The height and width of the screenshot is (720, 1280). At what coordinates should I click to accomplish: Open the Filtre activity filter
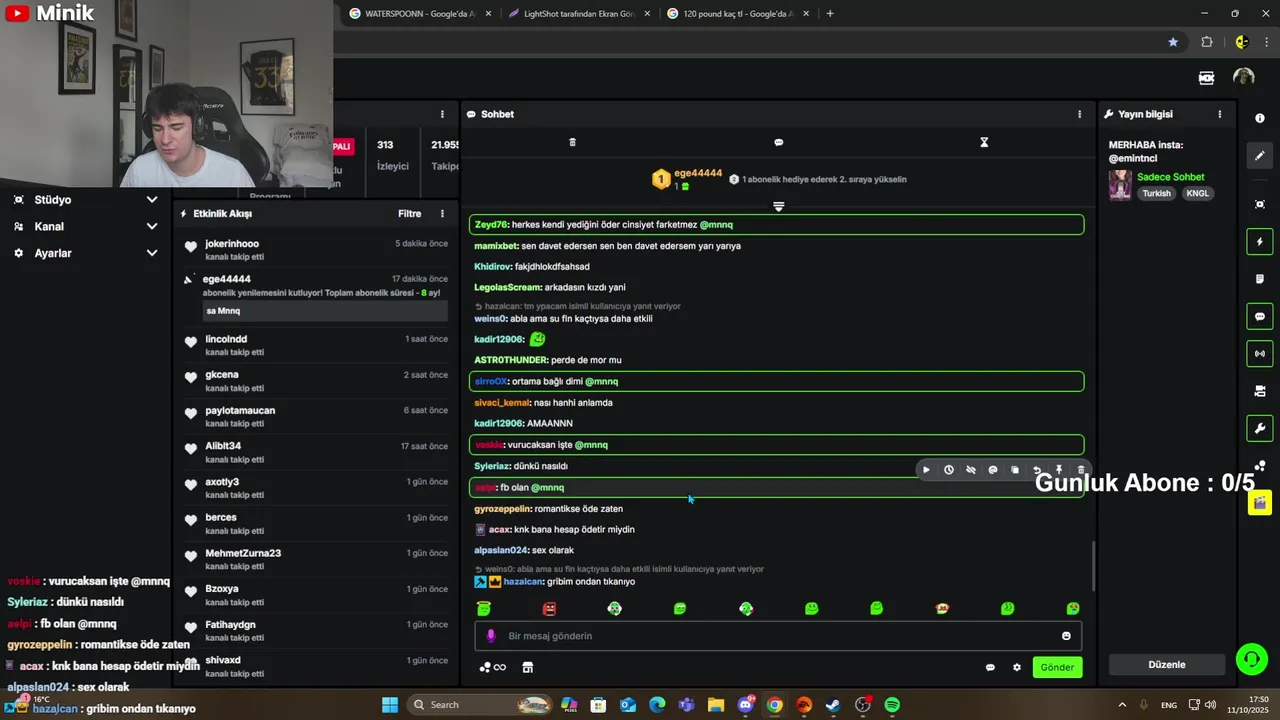click(x=409, y=213)
